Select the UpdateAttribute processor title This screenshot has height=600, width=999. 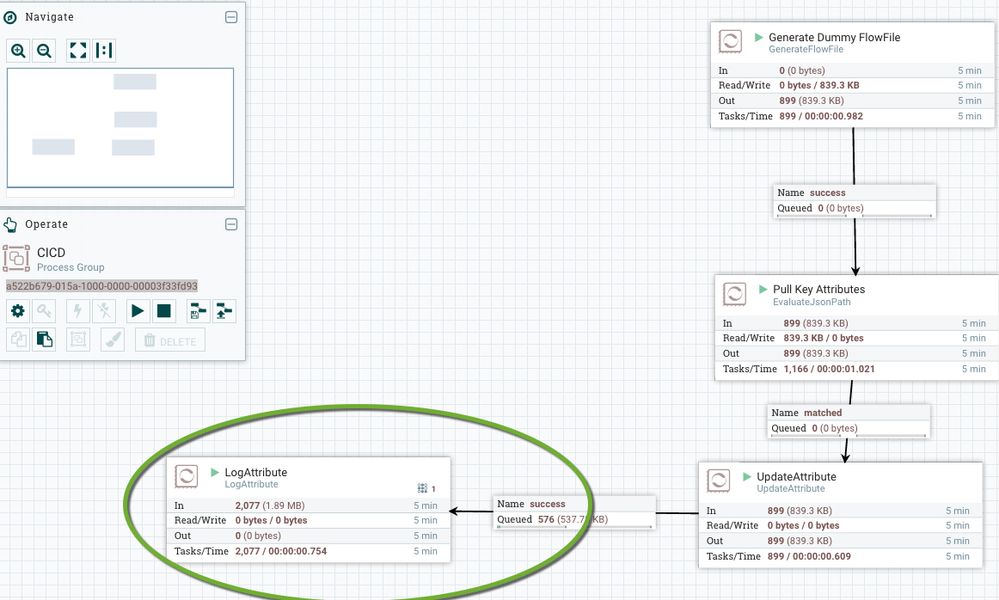click(796, 476)
